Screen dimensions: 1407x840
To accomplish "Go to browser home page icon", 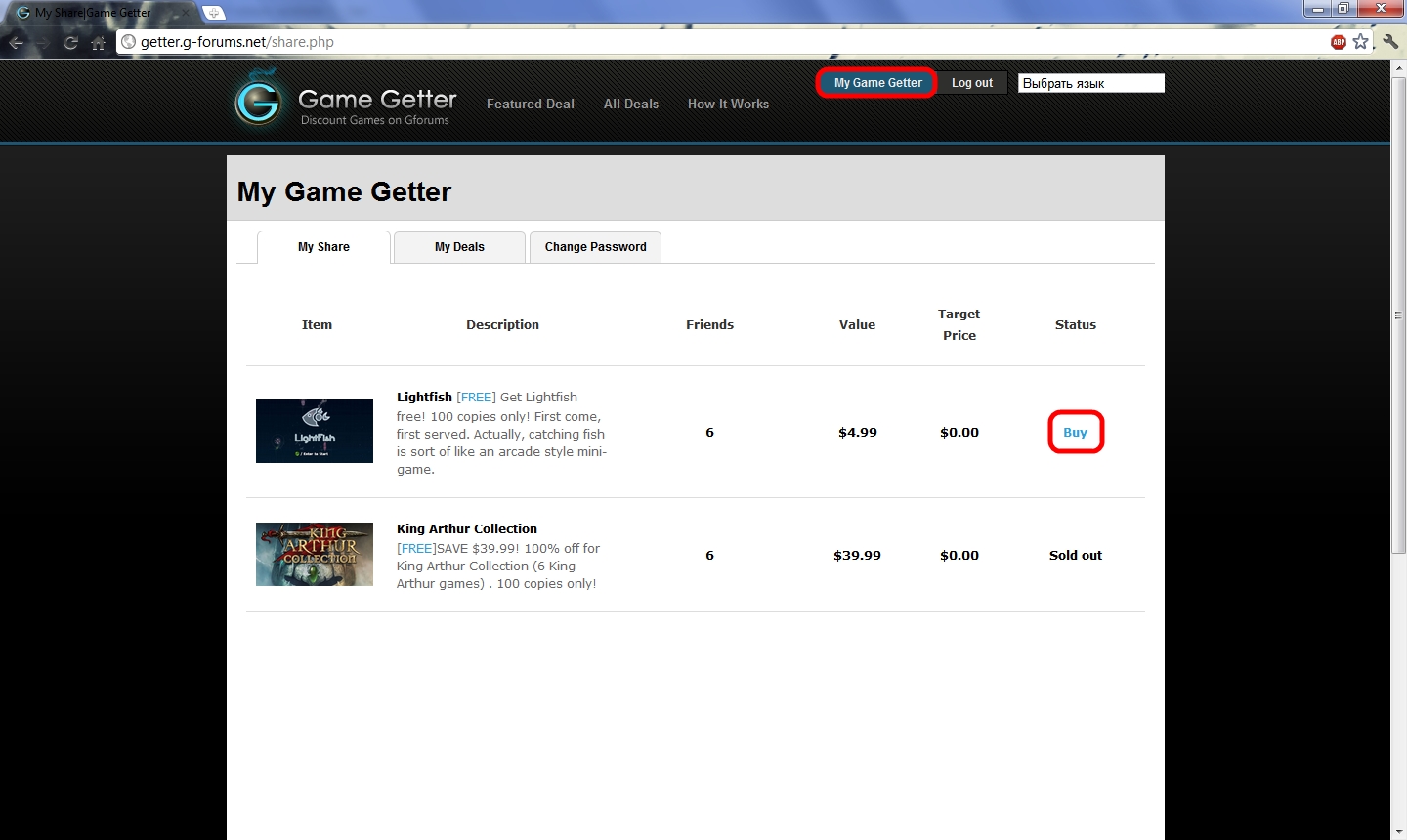I will (x=98, y=42).
